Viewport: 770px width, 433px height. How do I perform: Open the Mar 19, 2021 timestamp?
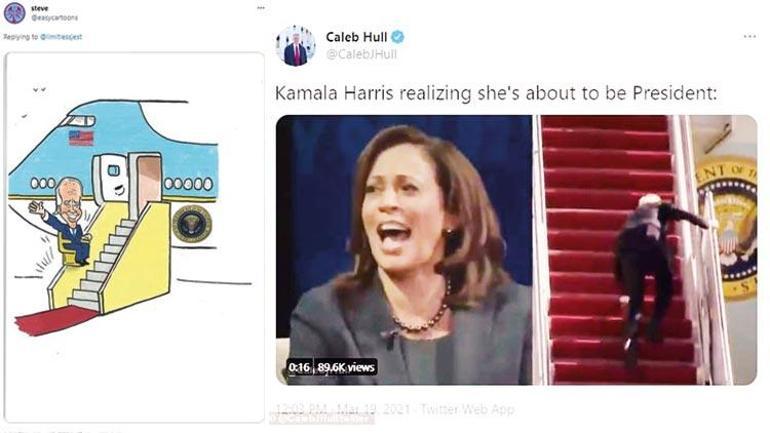[373, 409]
